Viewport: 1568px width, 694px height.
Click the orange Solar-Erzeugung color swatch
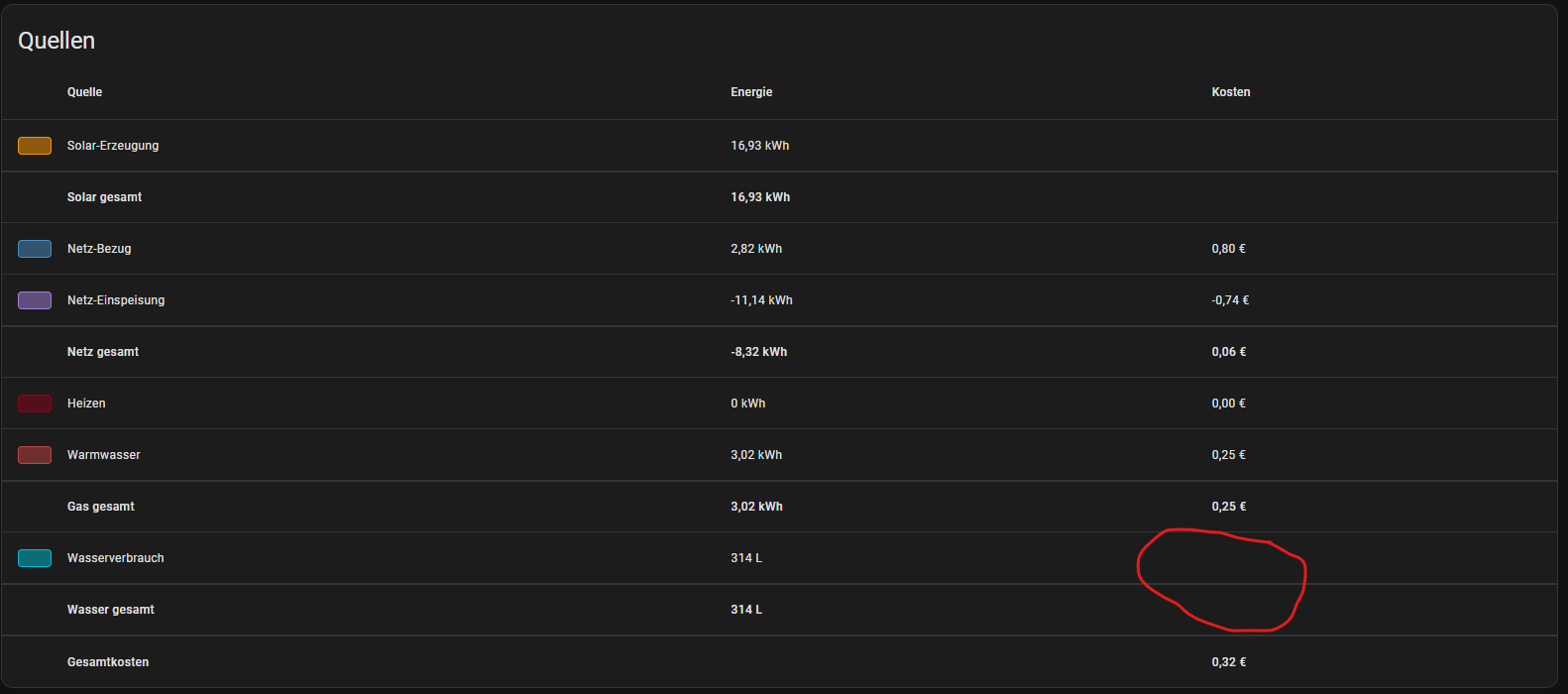coord(35,146)
